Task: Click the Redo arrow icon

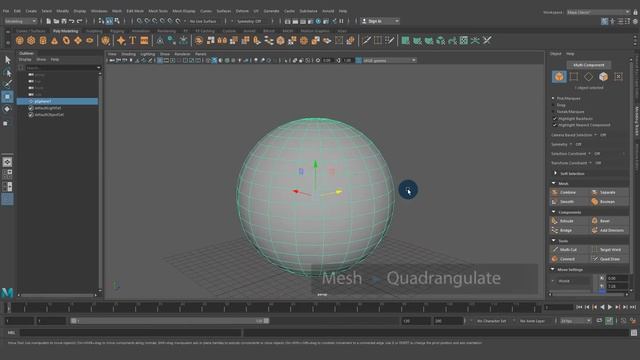Action: pos(80,21)
